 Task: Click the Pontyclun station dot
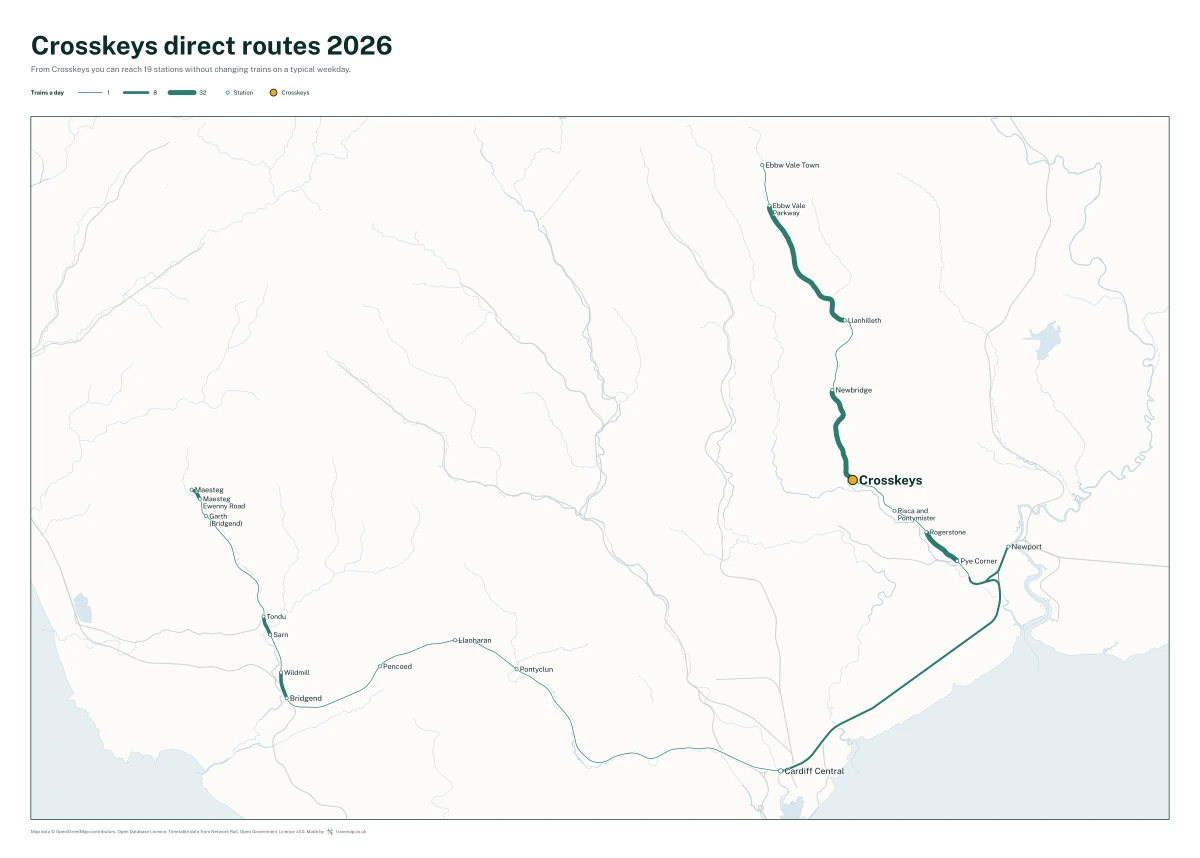(x=517, y=669)
